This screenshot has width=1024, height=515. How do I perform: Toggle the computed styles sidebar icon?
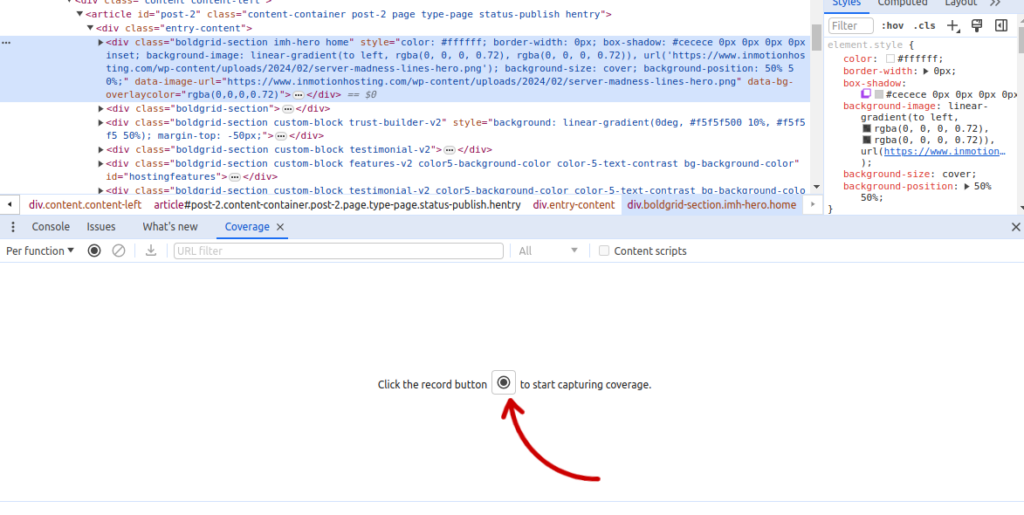coord(1001,26)
